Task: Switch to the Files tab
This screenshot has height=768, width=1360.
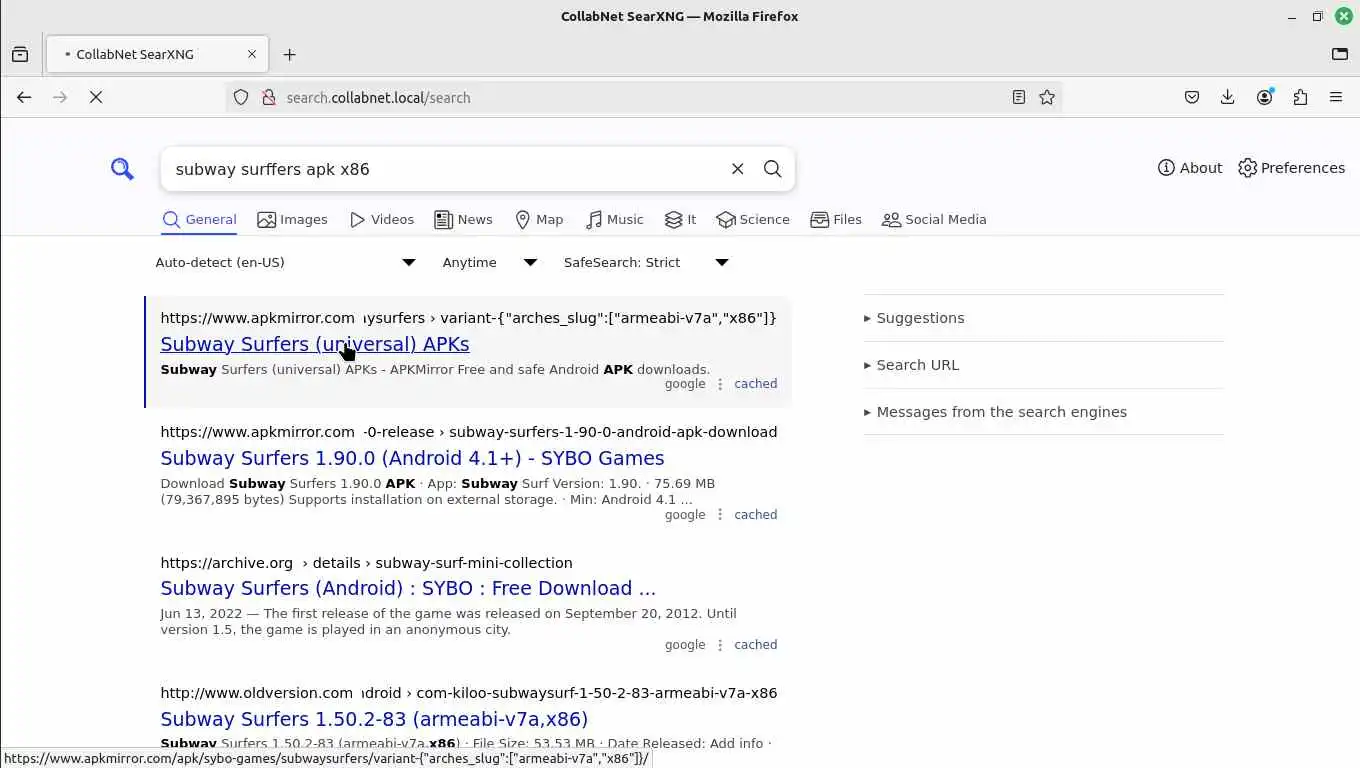Action: pos(836,220)
